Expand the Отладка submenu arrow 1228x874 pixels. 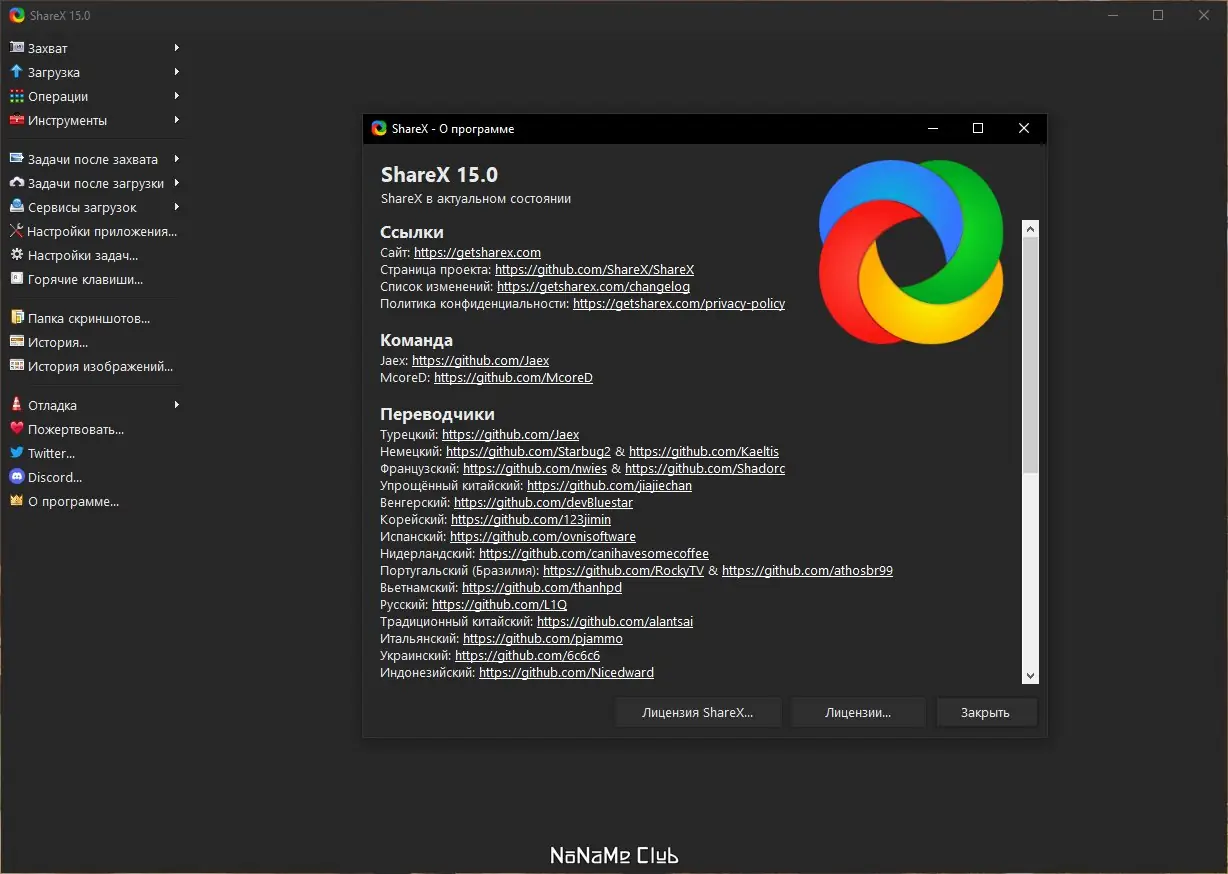pos(176,405)
